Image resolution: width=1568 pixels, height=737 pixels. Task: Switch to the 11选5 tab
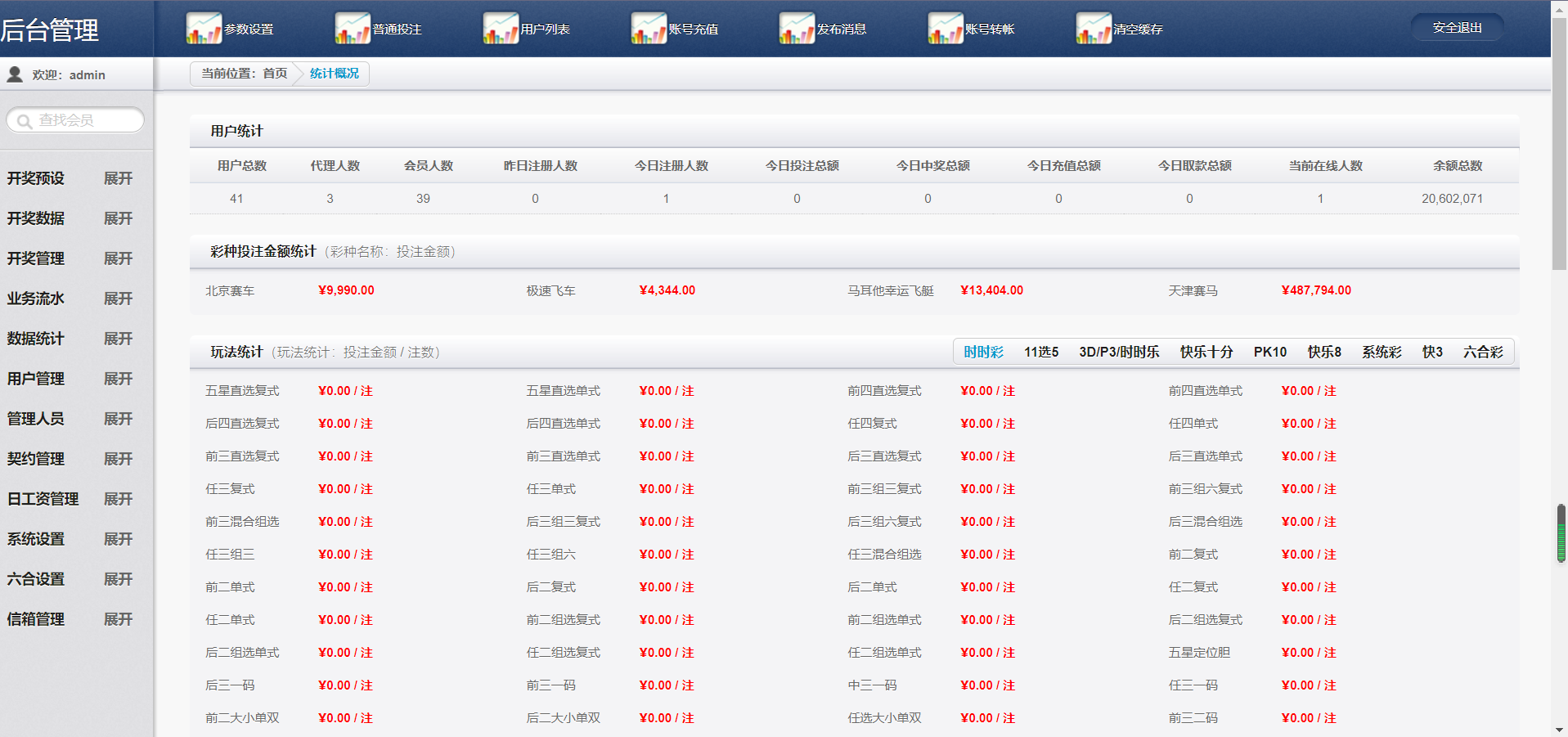tap(1040, 352)
